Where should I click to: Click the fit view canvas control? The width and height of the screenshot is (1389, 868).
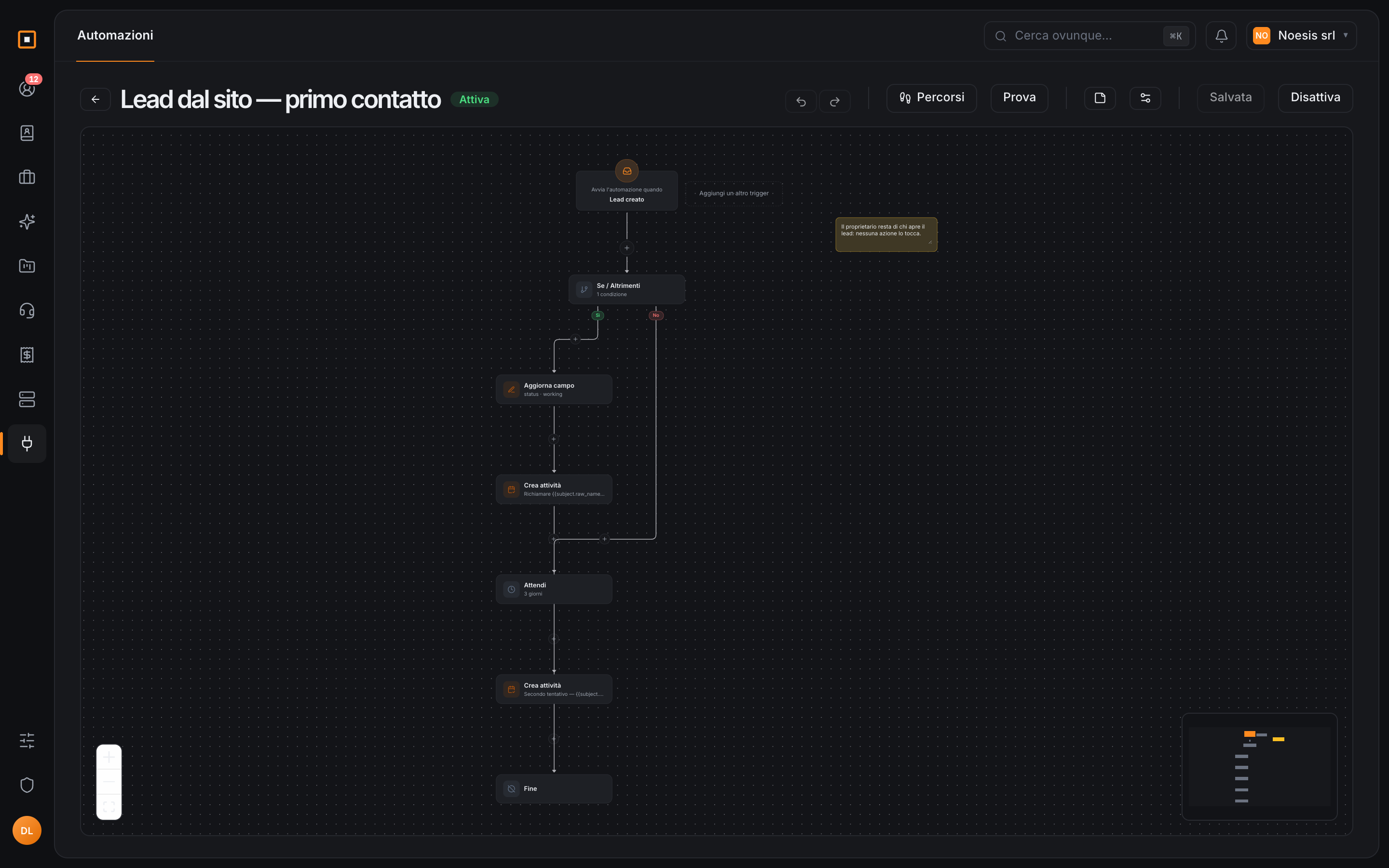click(109, 807)
